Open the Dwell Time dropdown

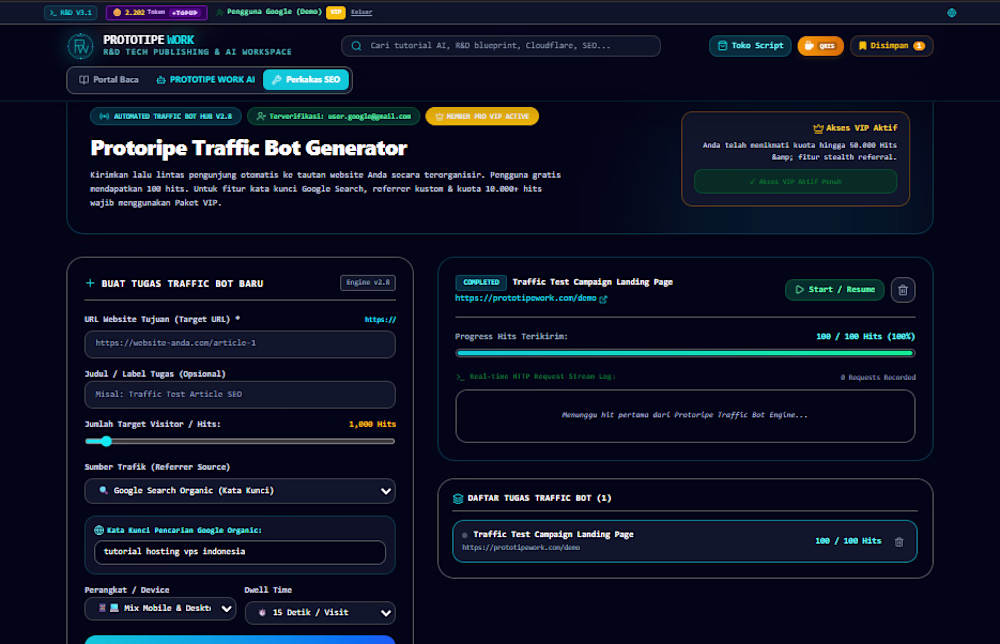pyautogui.click(x=320, y=613)
